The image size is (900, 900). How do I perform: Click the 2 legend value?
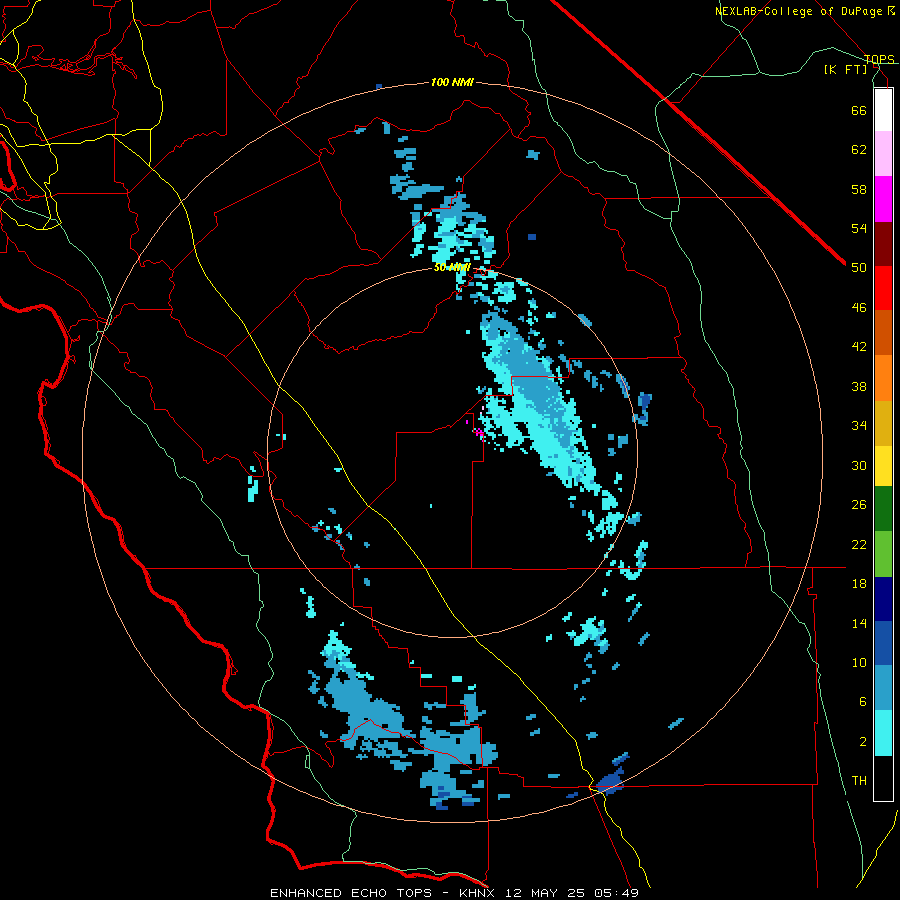click(x=862, y=742)
